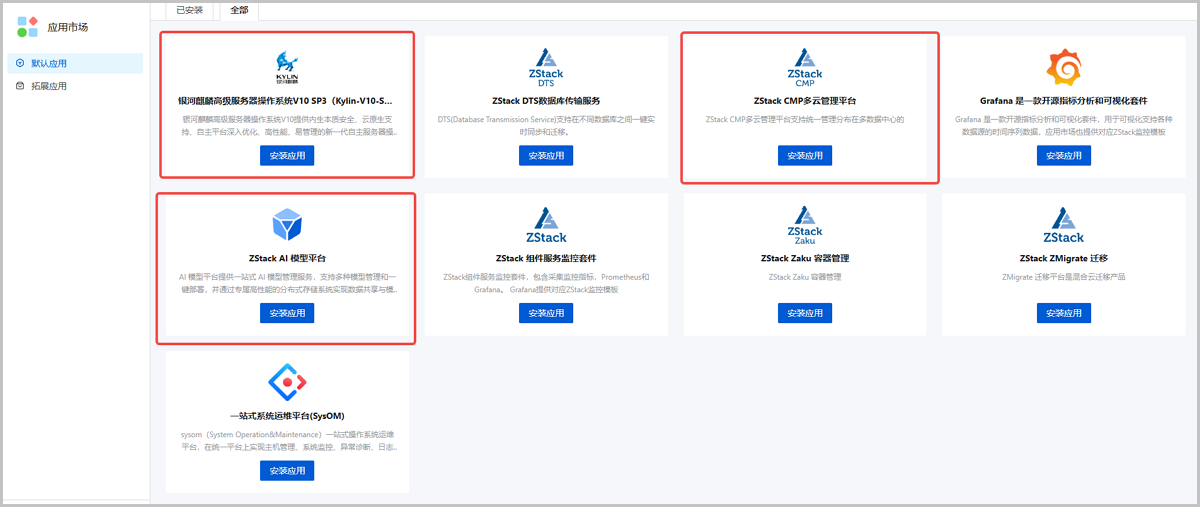Install the Kylin V10 SP3 application
Screen dimensions: 1200x507
click(287, 155)
